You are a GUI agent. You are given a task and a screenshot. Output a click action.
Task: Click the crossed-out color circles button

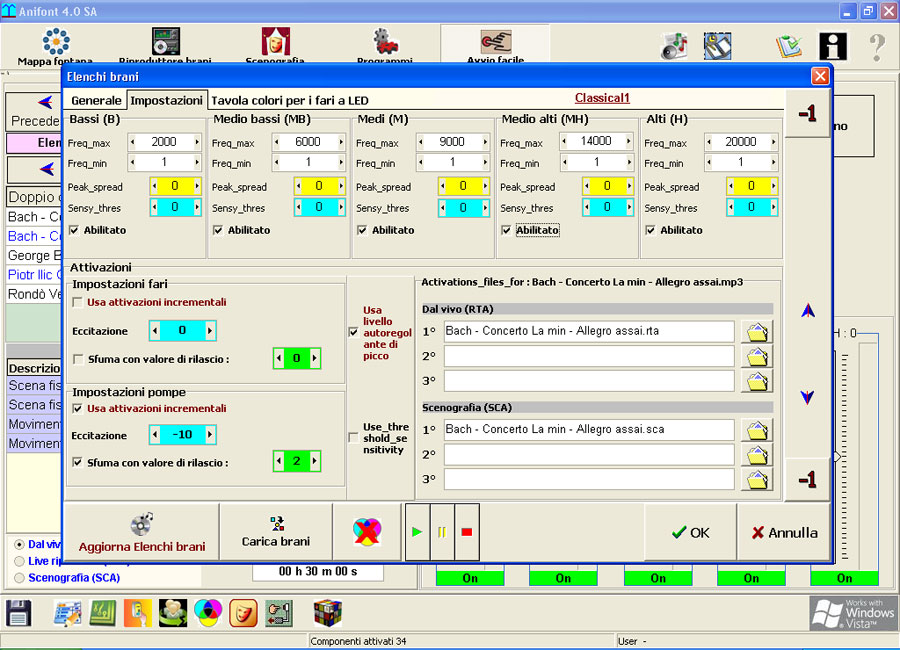click(x=367, y=532)
